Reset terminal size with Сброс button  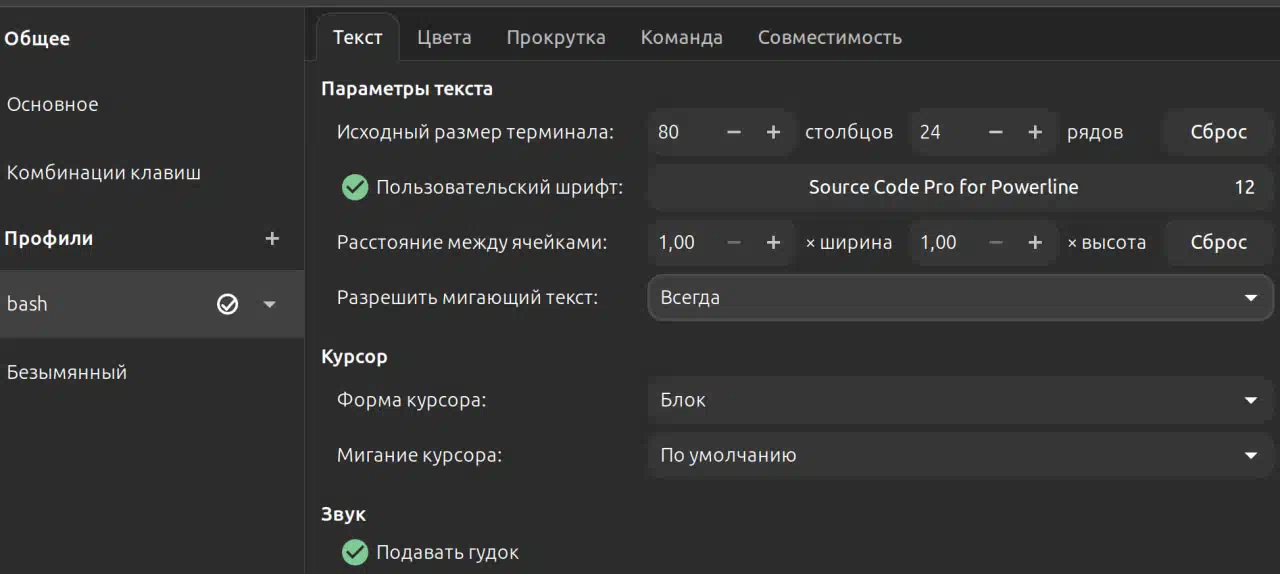pyautogui.click(x=1219, y=132)
